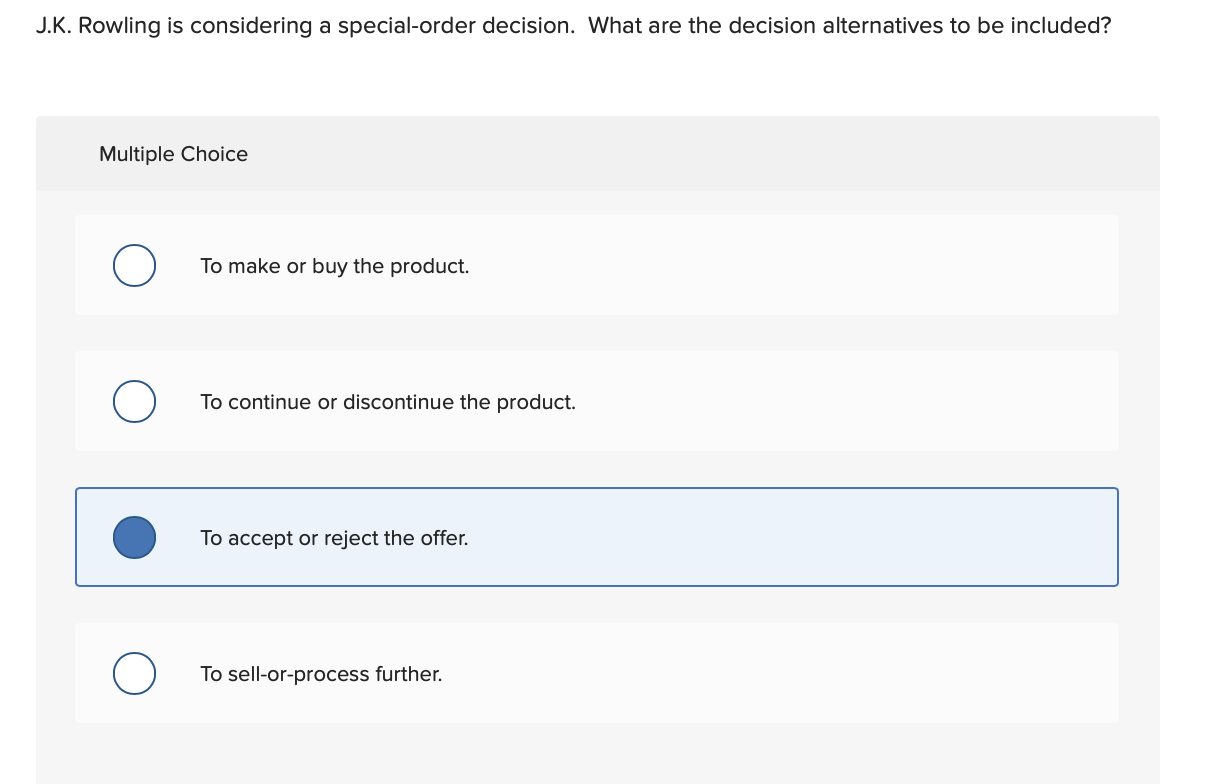Image resolution: width=1222 pixels, height=784 pixels.
Task: Click the "To make or buy the product." text
Action: (x=334, y=266)
